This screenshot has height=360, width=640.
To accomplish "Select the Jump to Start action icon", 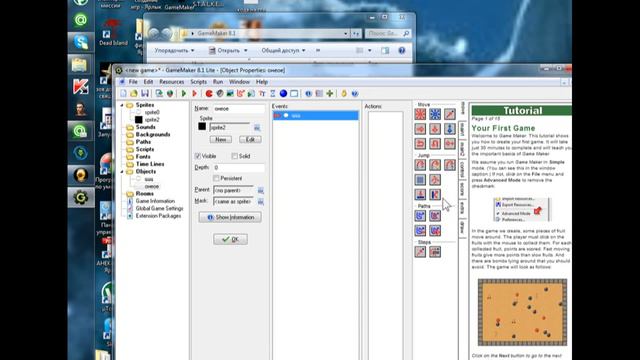I will click(435, 165).
